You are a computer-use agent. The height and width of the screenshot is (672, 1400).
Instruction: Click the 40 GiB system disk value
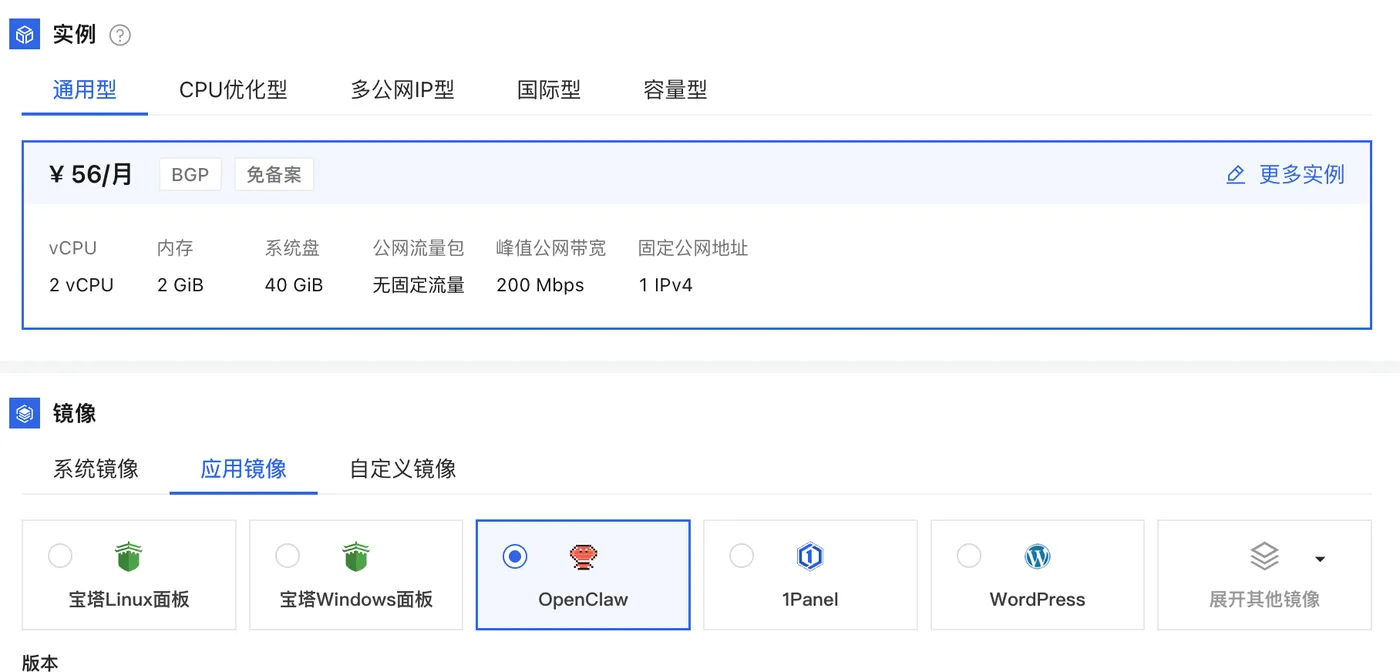tap(294, 286)
